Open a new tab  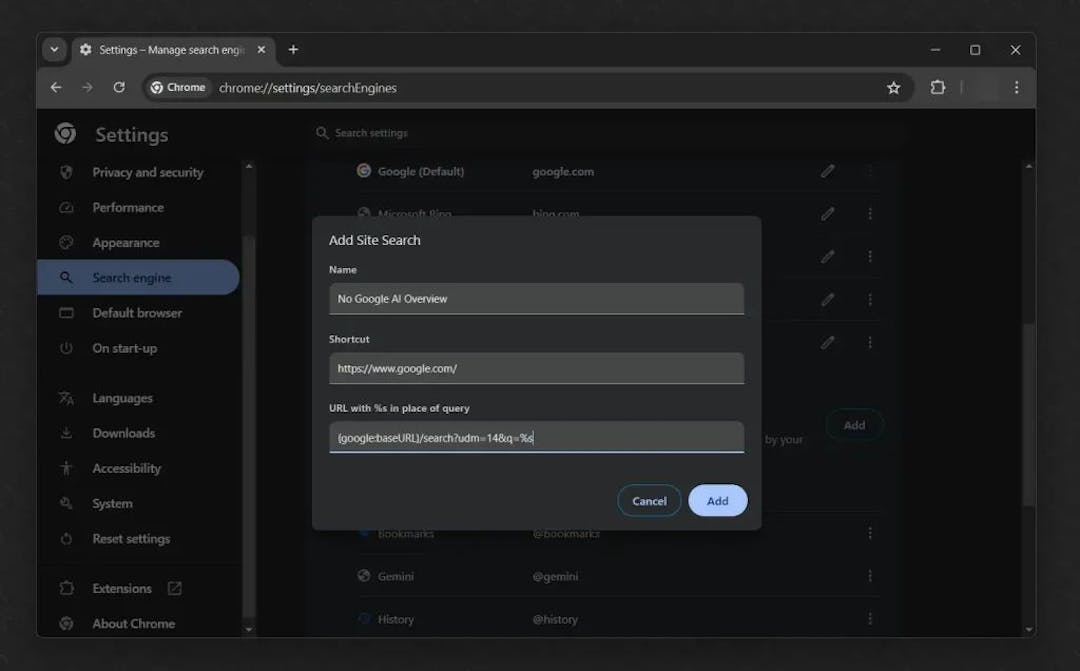(x=293, y=50)
